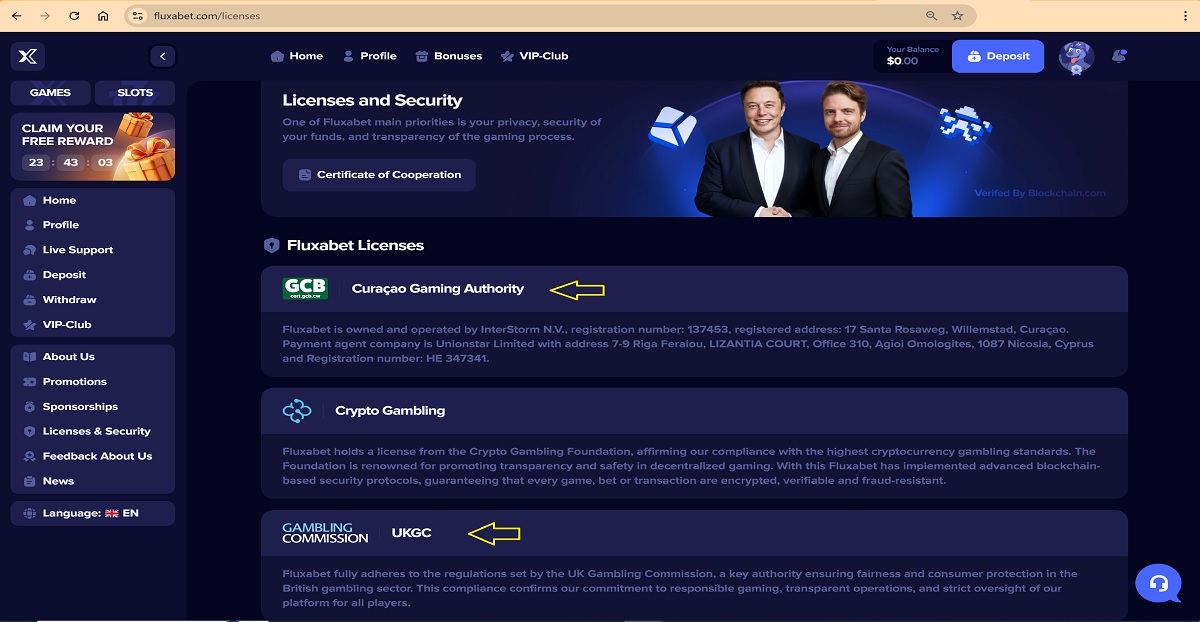Switch to the SLOTS tab
The image size is (1200, 622).
tap(135, 93)
